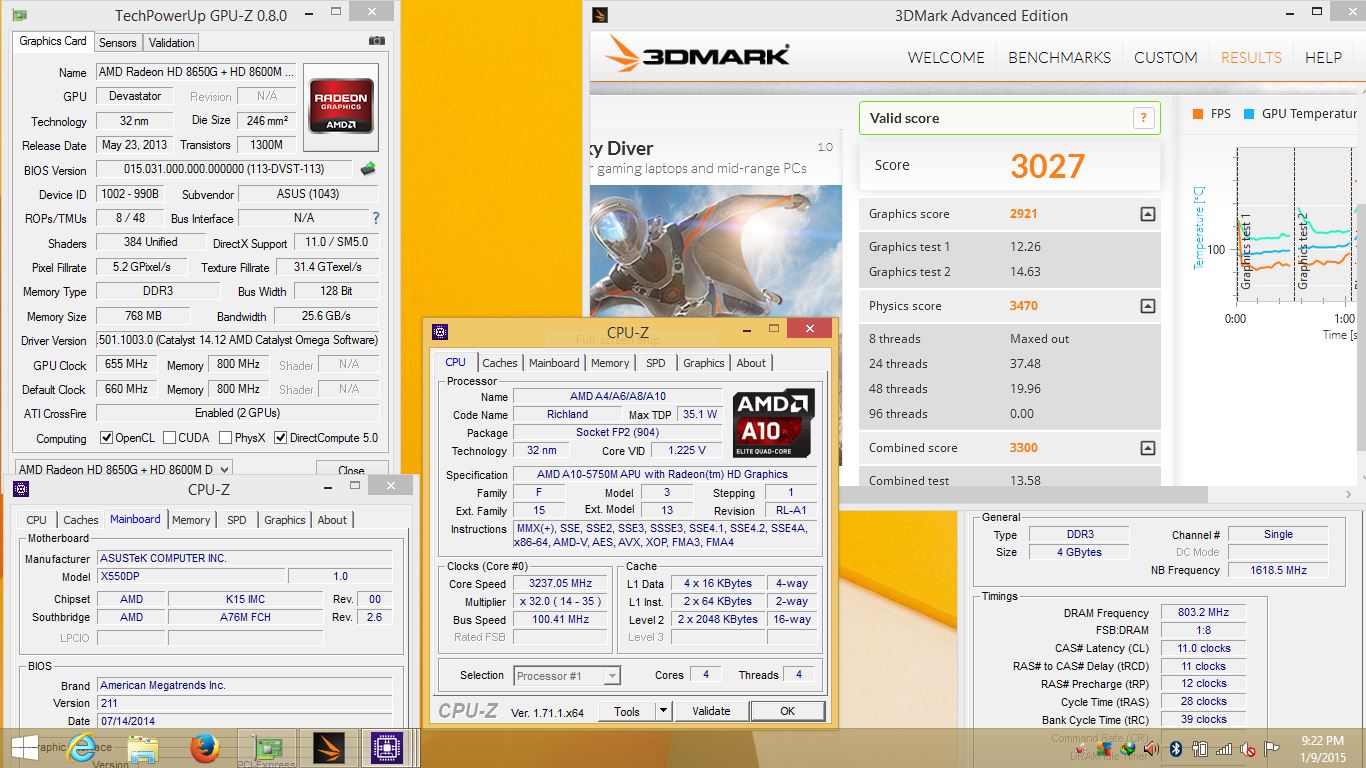Open the GPU selector dropdown in GPU-Z

tap(123, 469)
